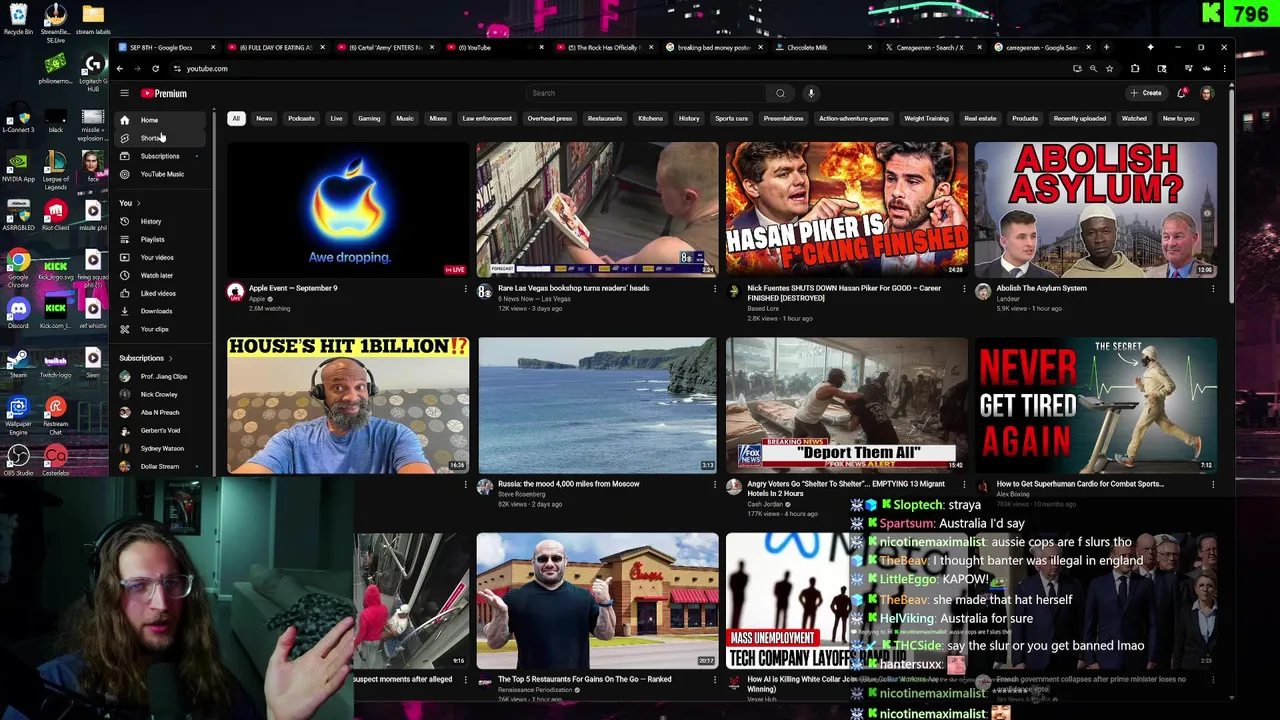Open menu for Superhuman Cardio video
1280x720 pixels.
coord(1213,485)
